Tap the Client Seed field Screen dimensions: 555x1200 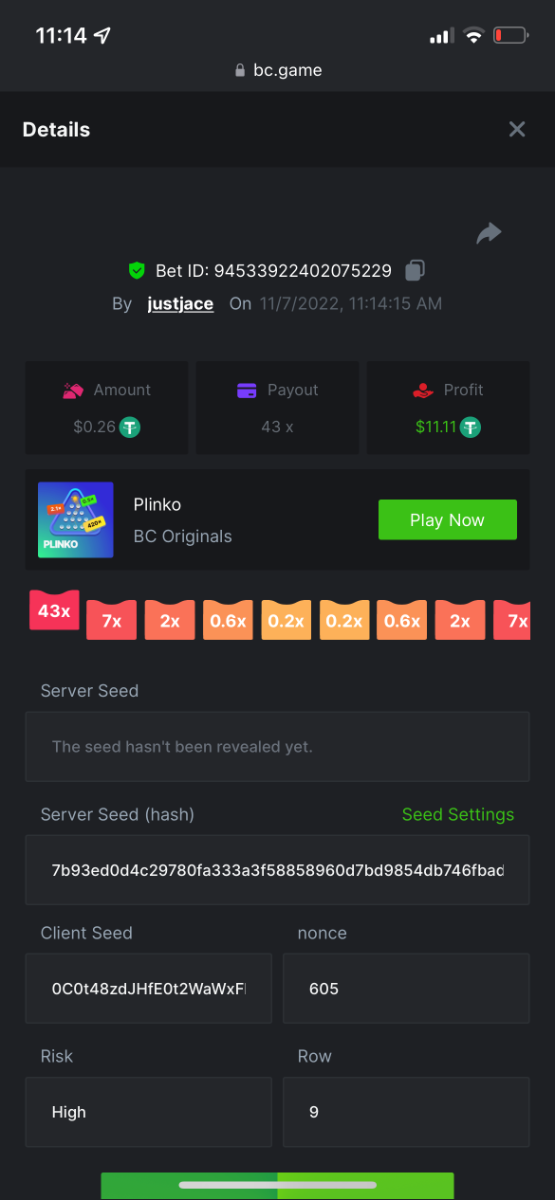(x=148, y=988)
